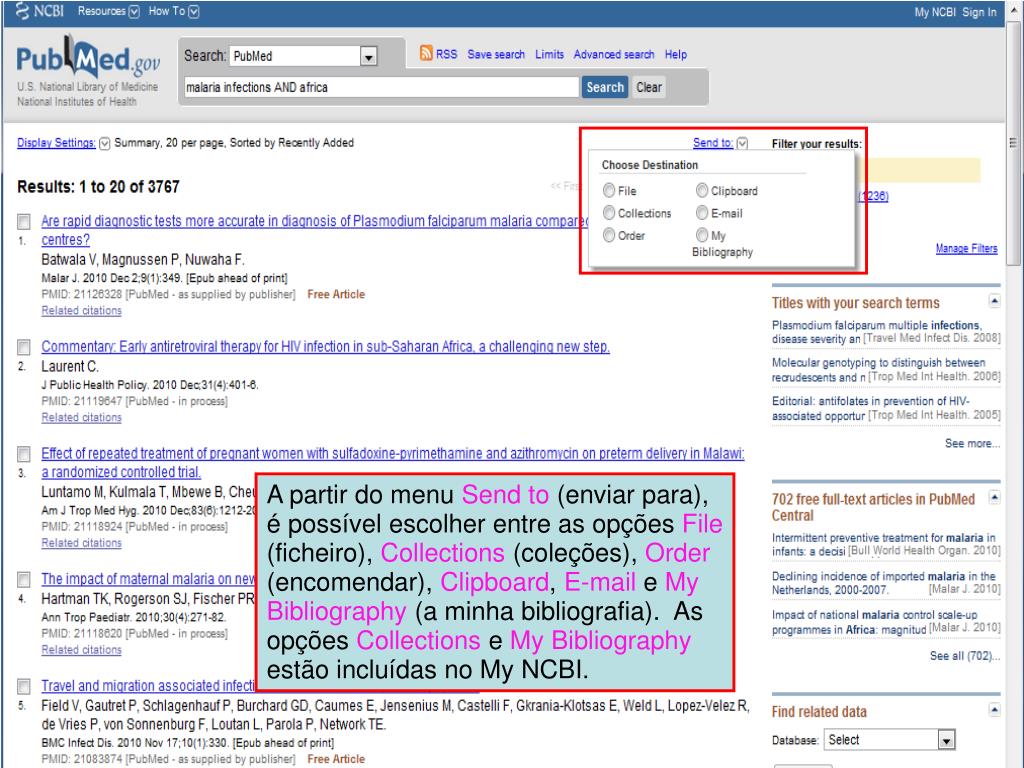
Task: Click Related citations under Laurent commentary
Action: [x=82, y=417]
